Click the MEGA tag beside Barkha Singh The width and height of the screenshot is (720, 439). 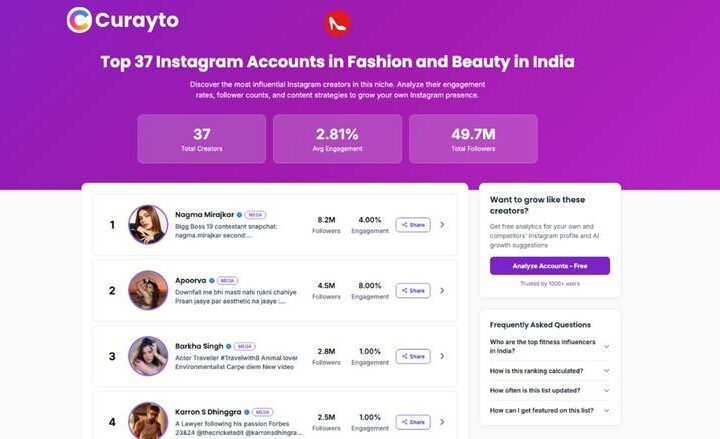click(246, 346)
